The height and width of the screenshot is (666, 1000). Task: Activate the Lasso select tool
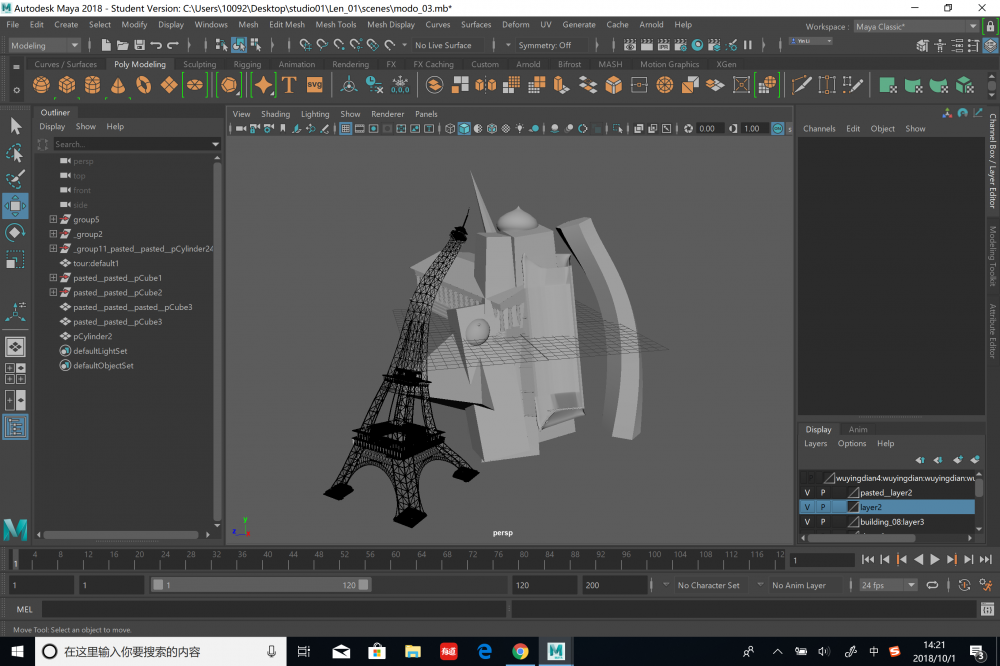point(15,153)
